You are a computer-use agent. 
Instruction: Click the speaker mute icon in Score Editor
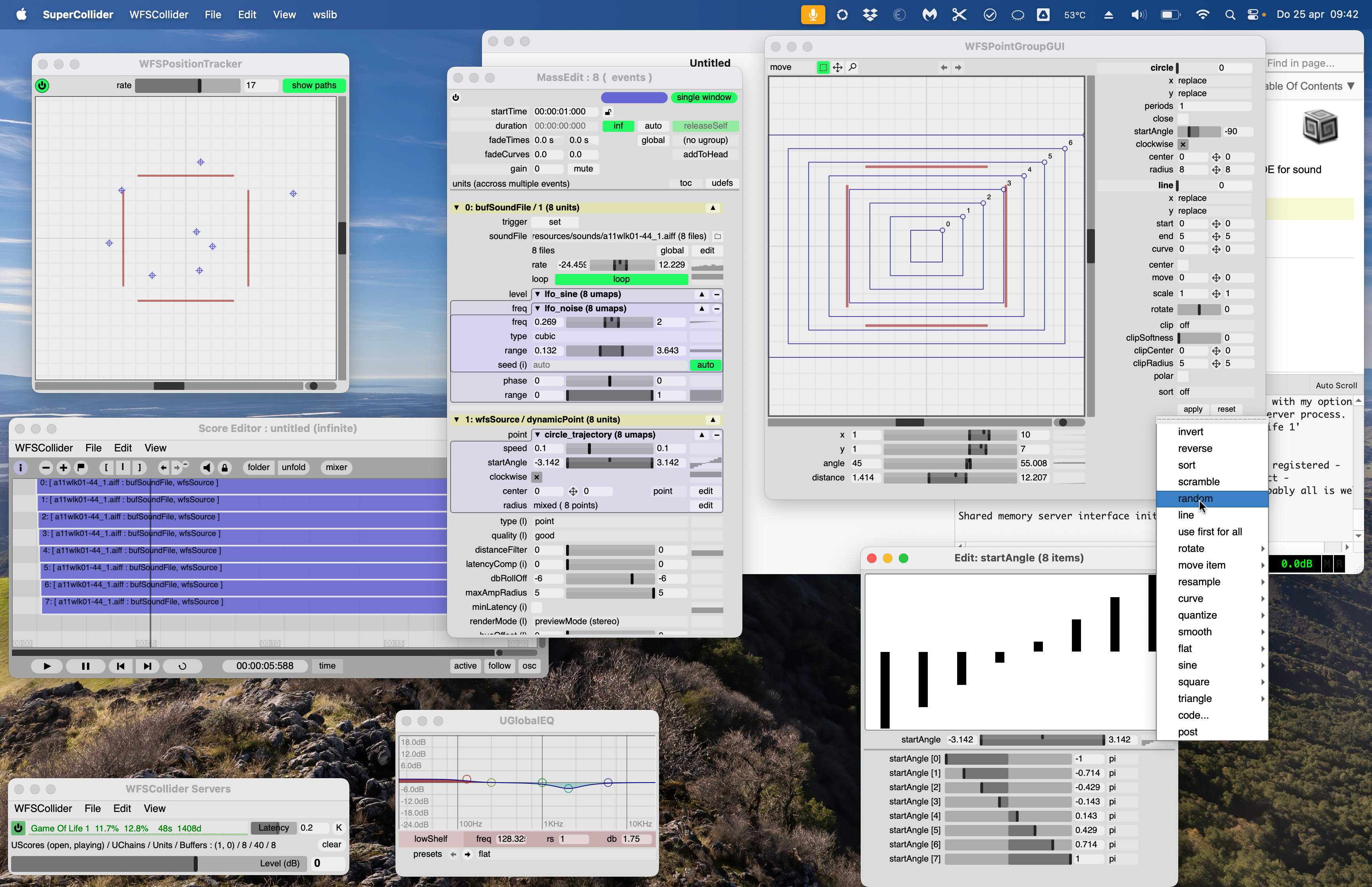(x=207, y=467)
